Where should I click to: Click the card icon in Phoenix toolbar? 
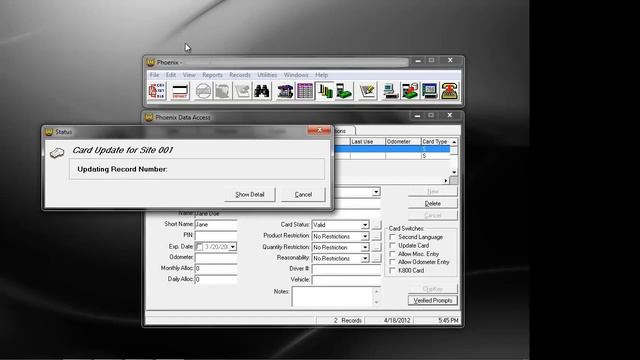coord(180,91)
